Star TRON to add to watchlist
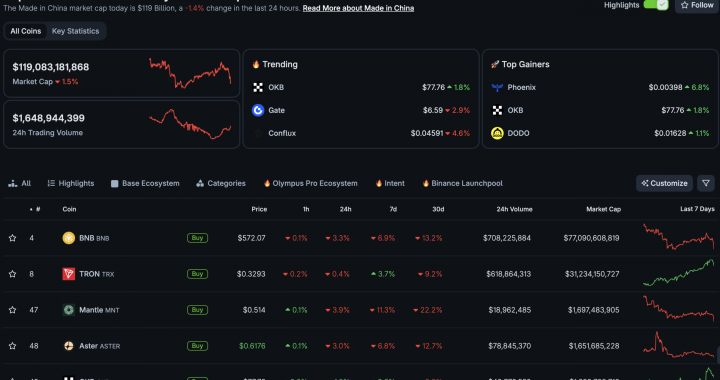 (12, 274)
